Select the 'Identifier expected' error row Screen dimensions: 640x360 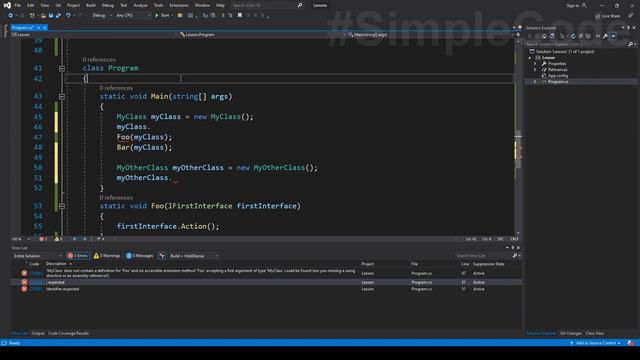[x=266, y=289]
